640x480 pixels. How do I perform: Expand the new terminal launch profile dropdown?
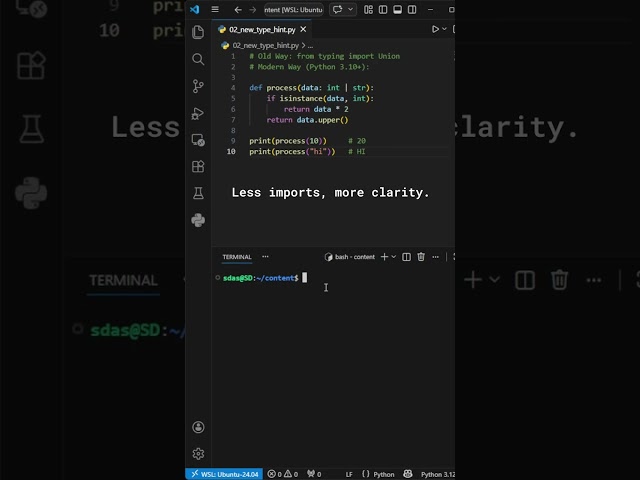(393, 257)
